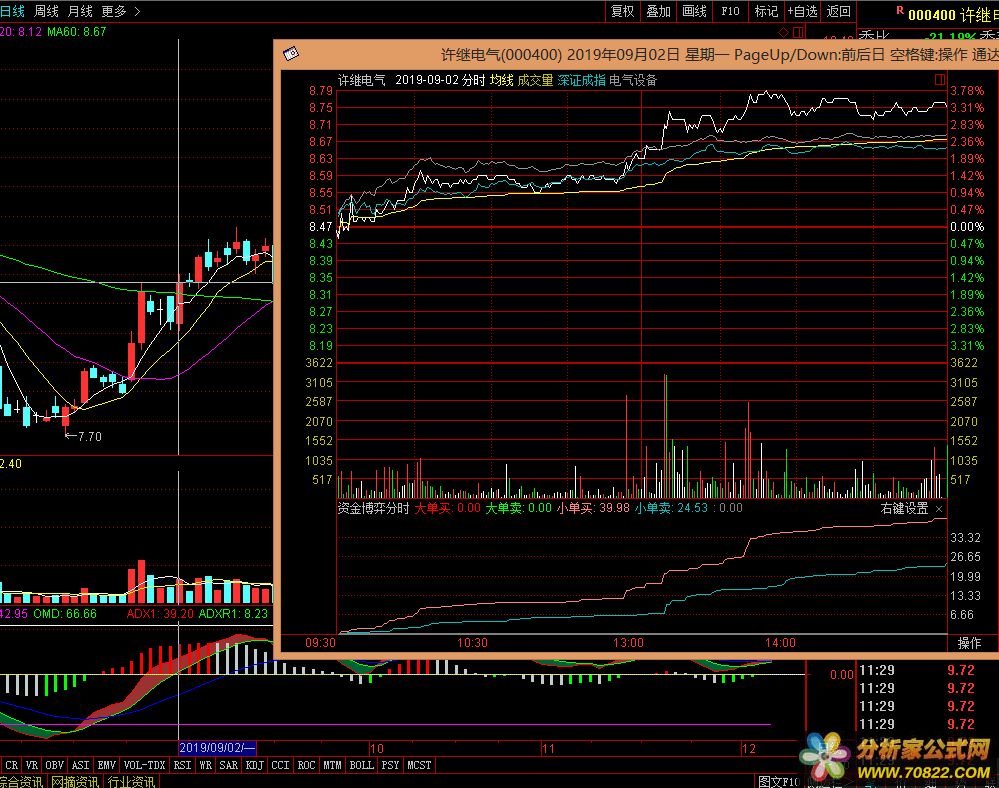Open the 综合资讯 news tab
The width and height of the screenshot is (999, 788).
[21, 782]
